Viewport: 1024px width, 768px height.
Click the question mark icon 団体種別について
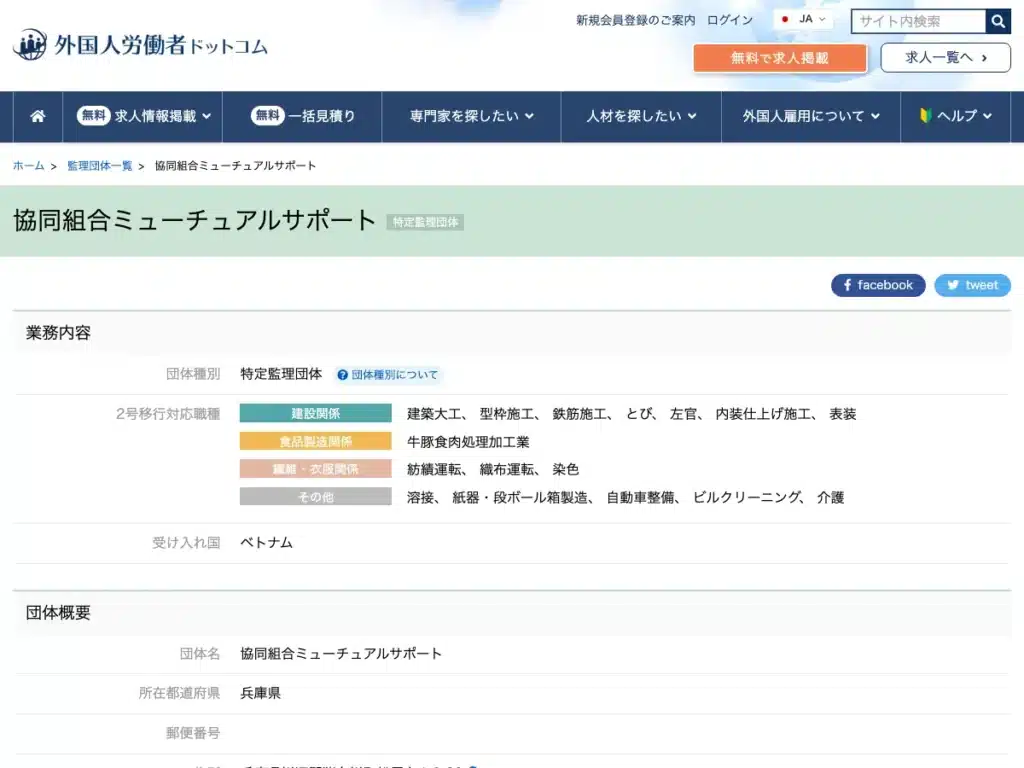coord(342,375)
